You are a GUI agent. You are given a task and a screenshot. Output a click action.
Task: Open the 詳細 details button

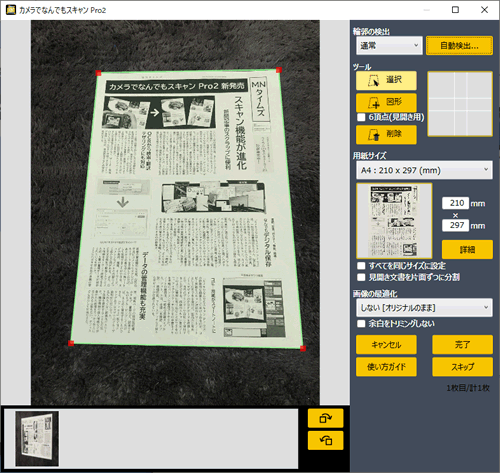(x=467, y=249)
